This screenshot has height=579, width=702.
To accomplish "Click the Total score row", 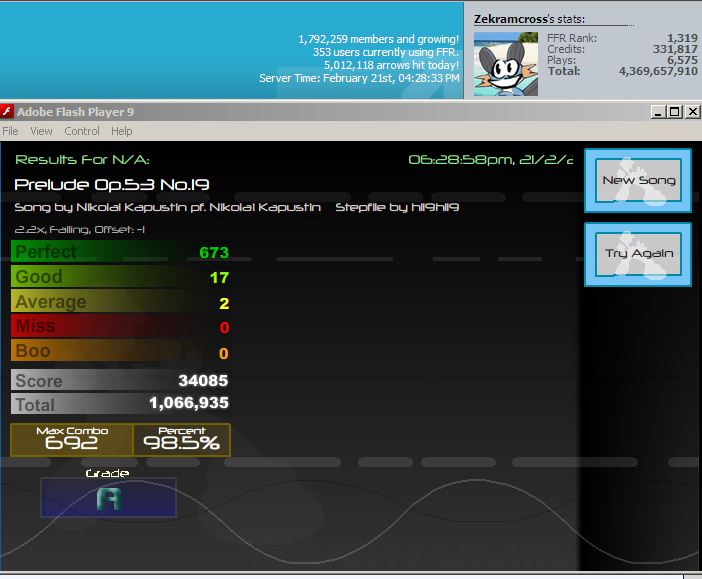I will point(120,404).
